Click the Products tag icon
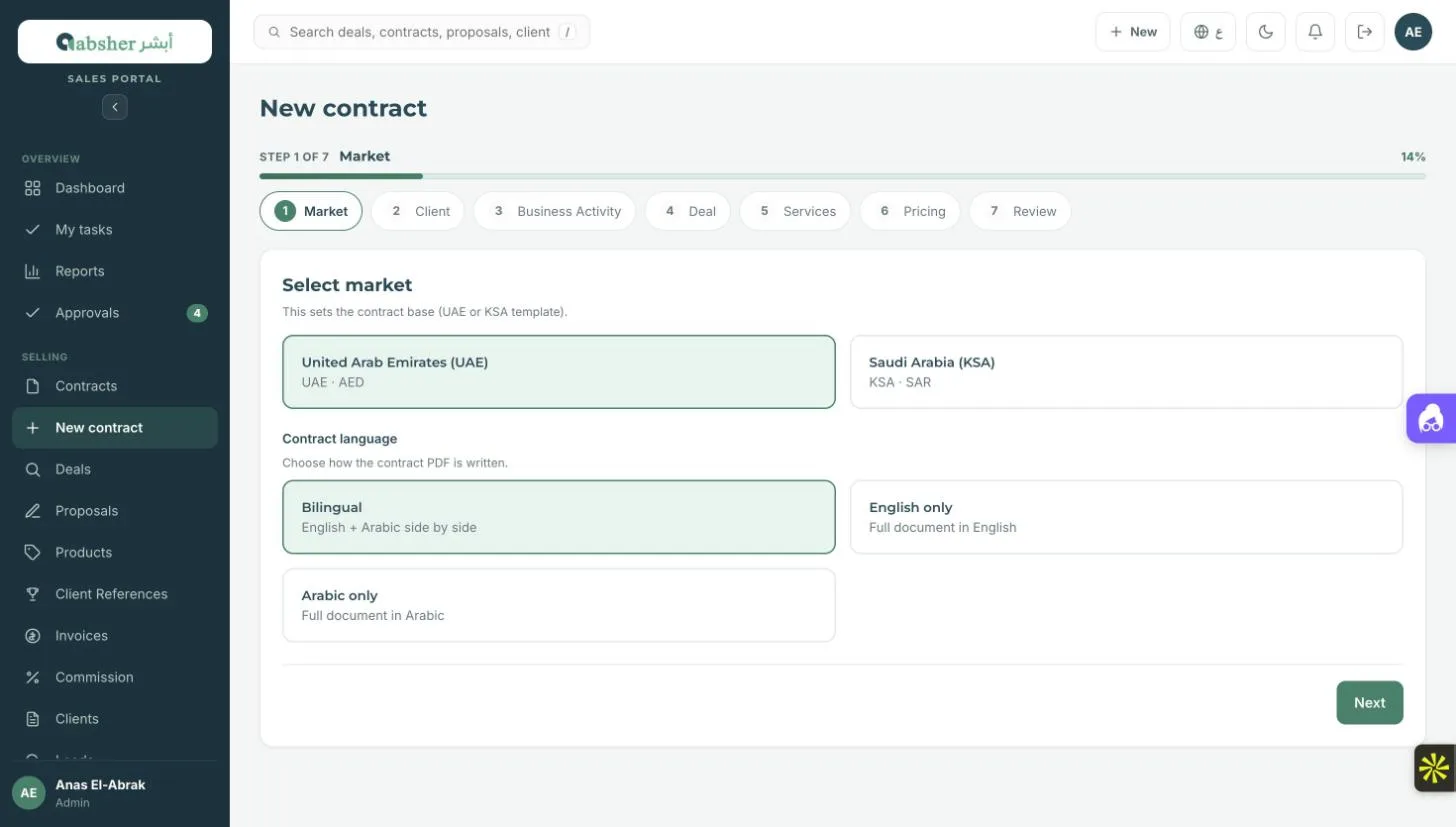The width and height of the screenshot is (1456, 827). point(33,552)
